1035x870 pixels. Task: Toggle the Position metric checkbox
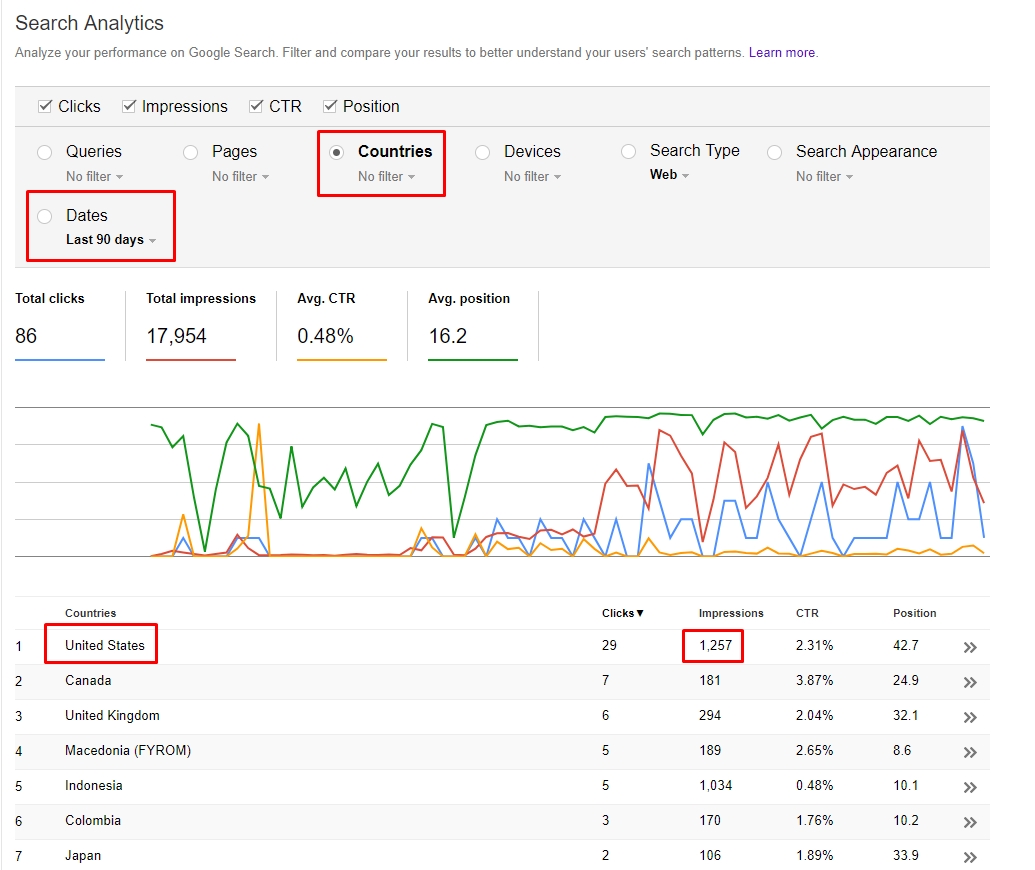point(330,106)
